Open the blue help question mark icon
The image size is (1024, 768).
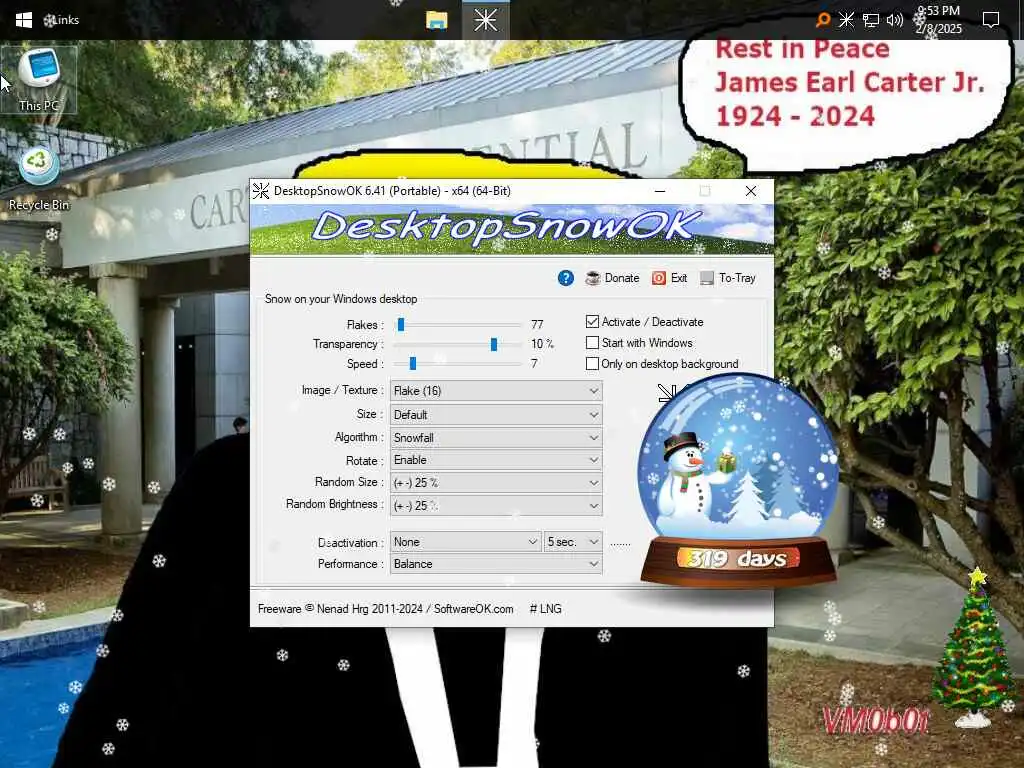pos(566,278)
